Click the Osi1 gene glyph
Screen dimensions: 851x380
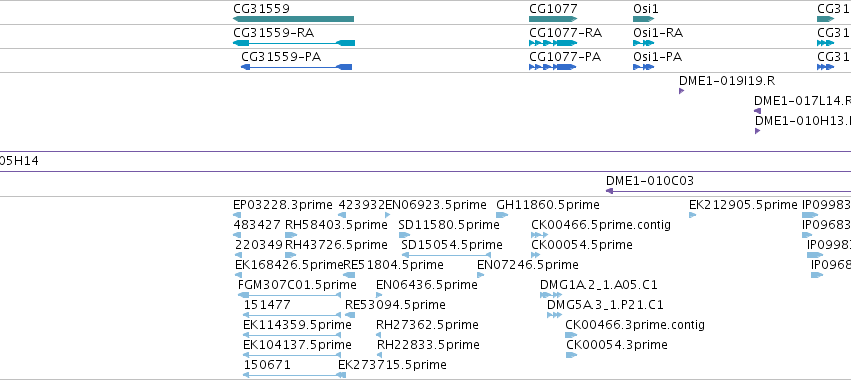pos(644,19)
